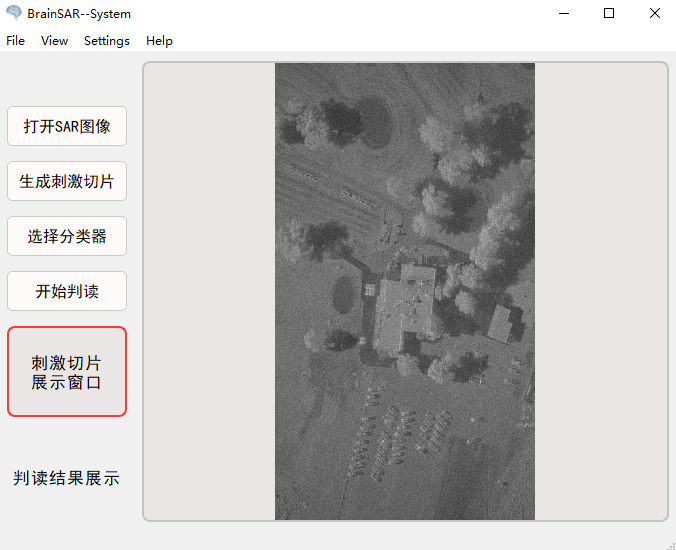Minimize the BrainSAR window
Viewport: 676px width, 550px height.
(564, 13)
